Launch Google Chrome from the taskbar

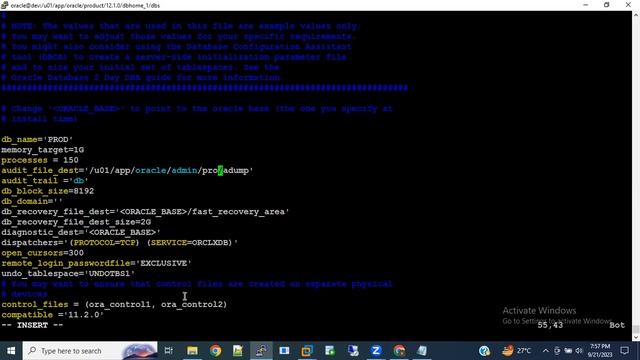[x=216, y=351]
